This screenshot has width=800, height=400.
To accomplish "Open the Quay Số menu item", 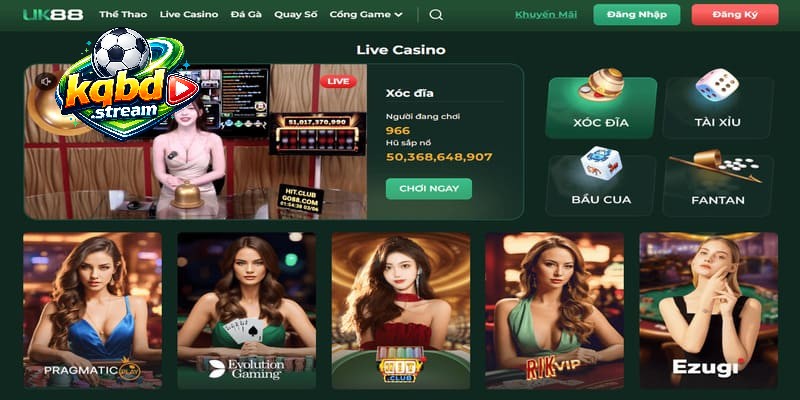I will [295, 15].
